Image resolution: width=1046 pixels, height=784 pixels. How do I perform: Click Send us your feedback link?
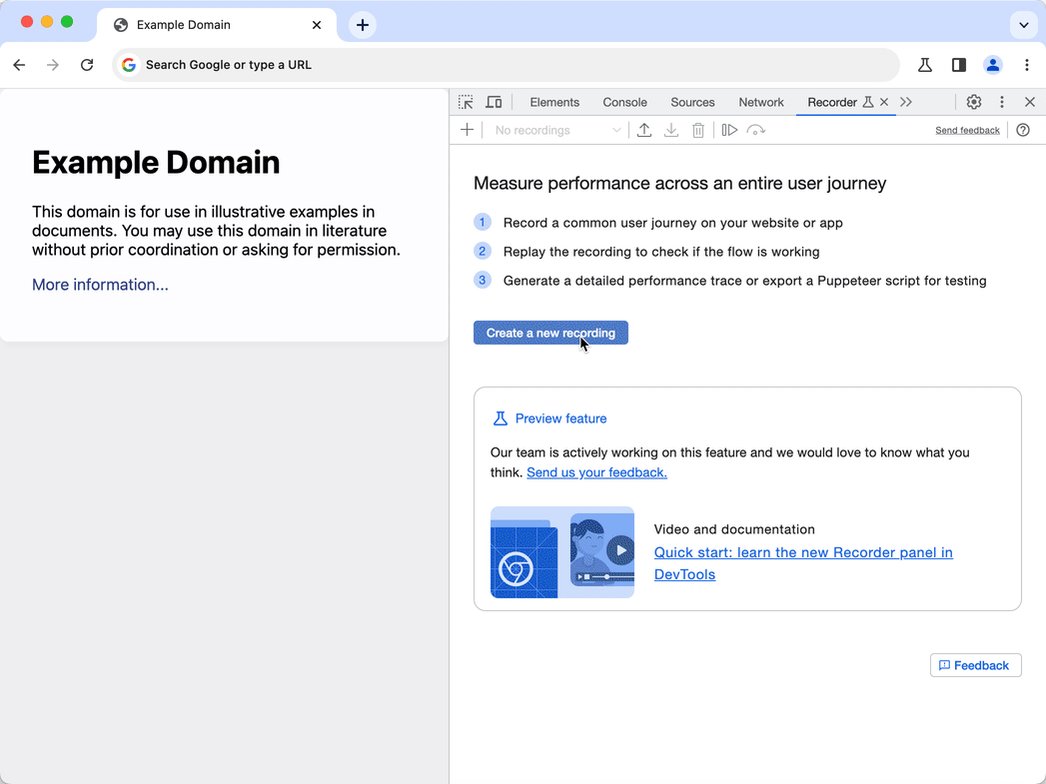tap(596, 472)
